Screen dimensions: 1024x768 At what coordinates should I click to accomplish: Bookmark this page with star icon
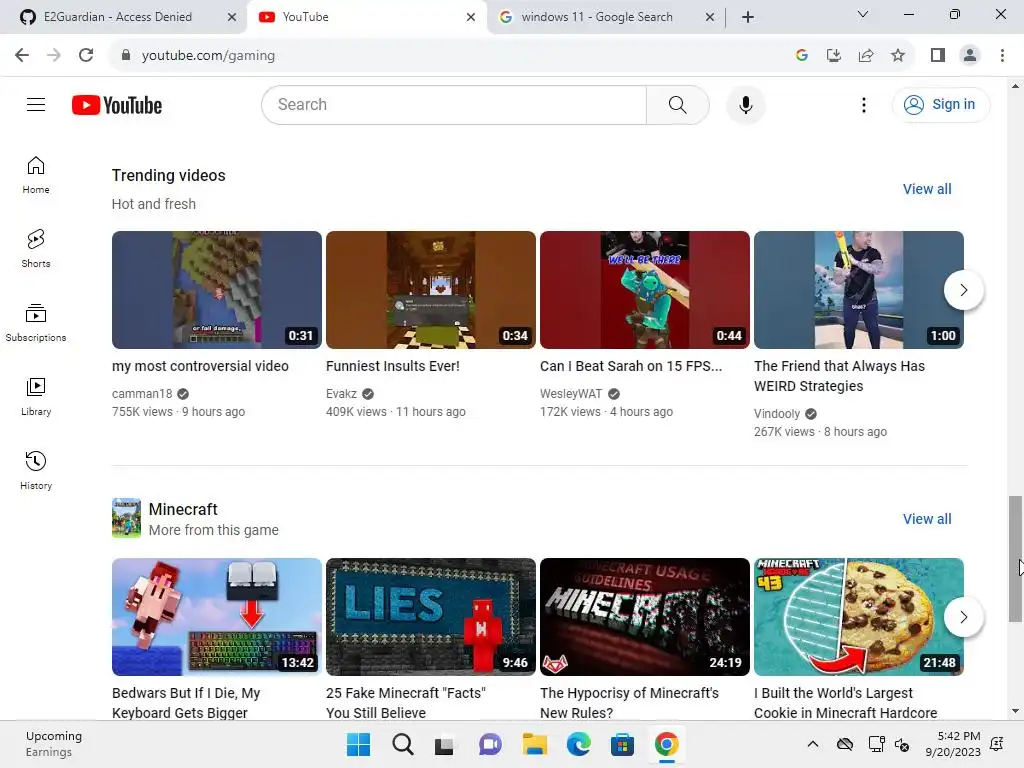898,55
